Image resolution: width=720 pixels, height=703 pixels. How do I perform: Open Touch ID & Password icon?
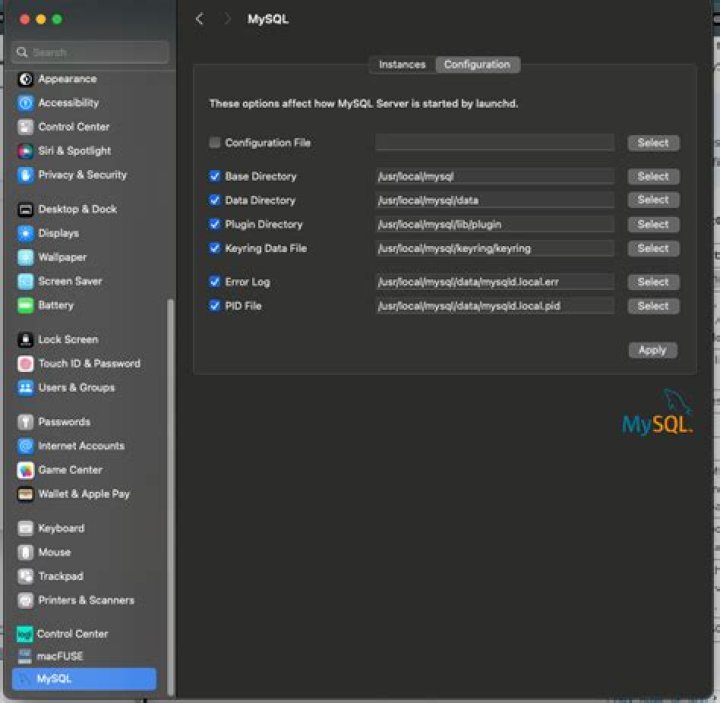26,364
